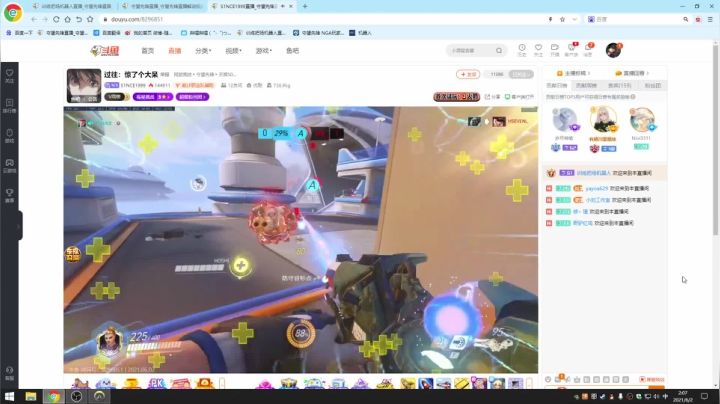This screenshot has height=404, width=720.
Task: Click the streamer avatar thumbnail
Action: [x=84, y=85]
